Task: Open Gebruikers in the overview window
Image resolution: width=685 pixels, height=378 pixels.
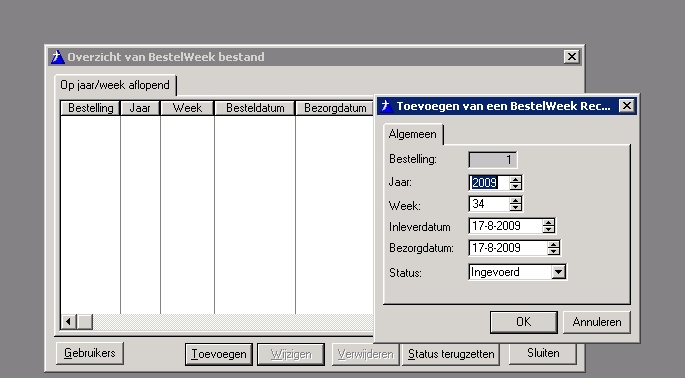Action: [x=90, y=353]
